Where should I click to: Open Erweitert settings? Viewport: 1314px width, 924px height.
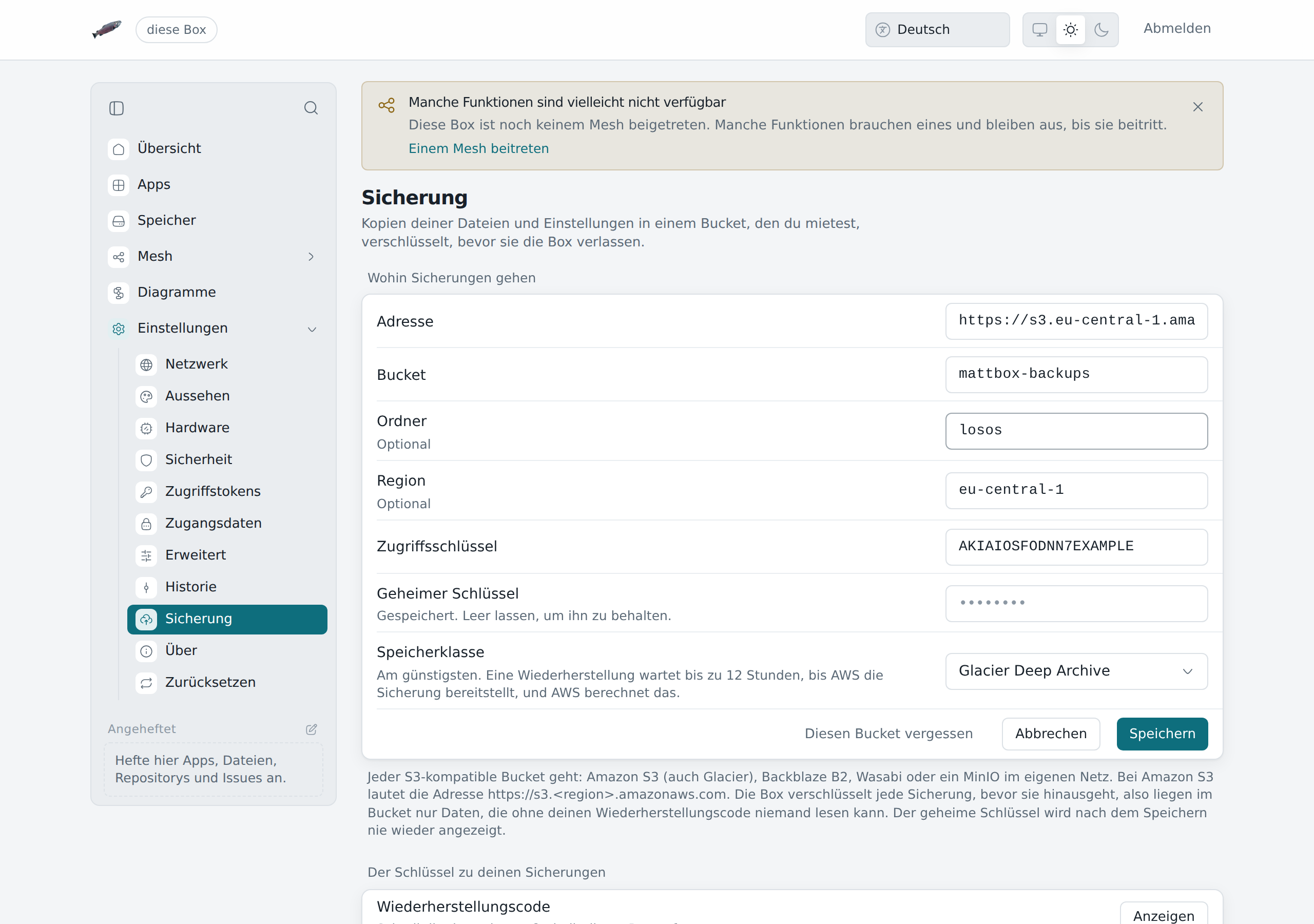pyautogui.click(x=227, y=555)
